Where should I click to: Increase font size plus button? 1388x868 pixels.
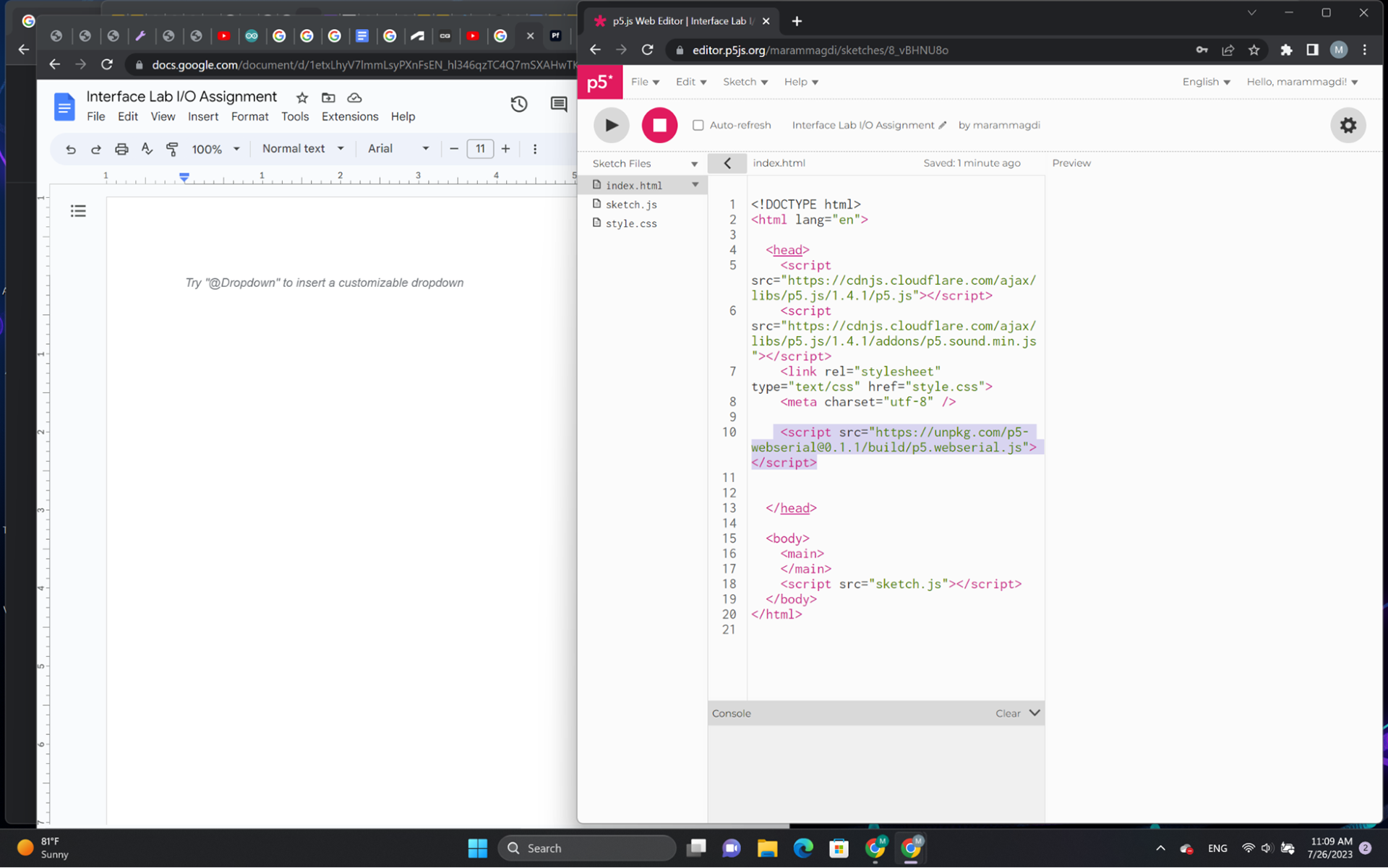point(505,149)
